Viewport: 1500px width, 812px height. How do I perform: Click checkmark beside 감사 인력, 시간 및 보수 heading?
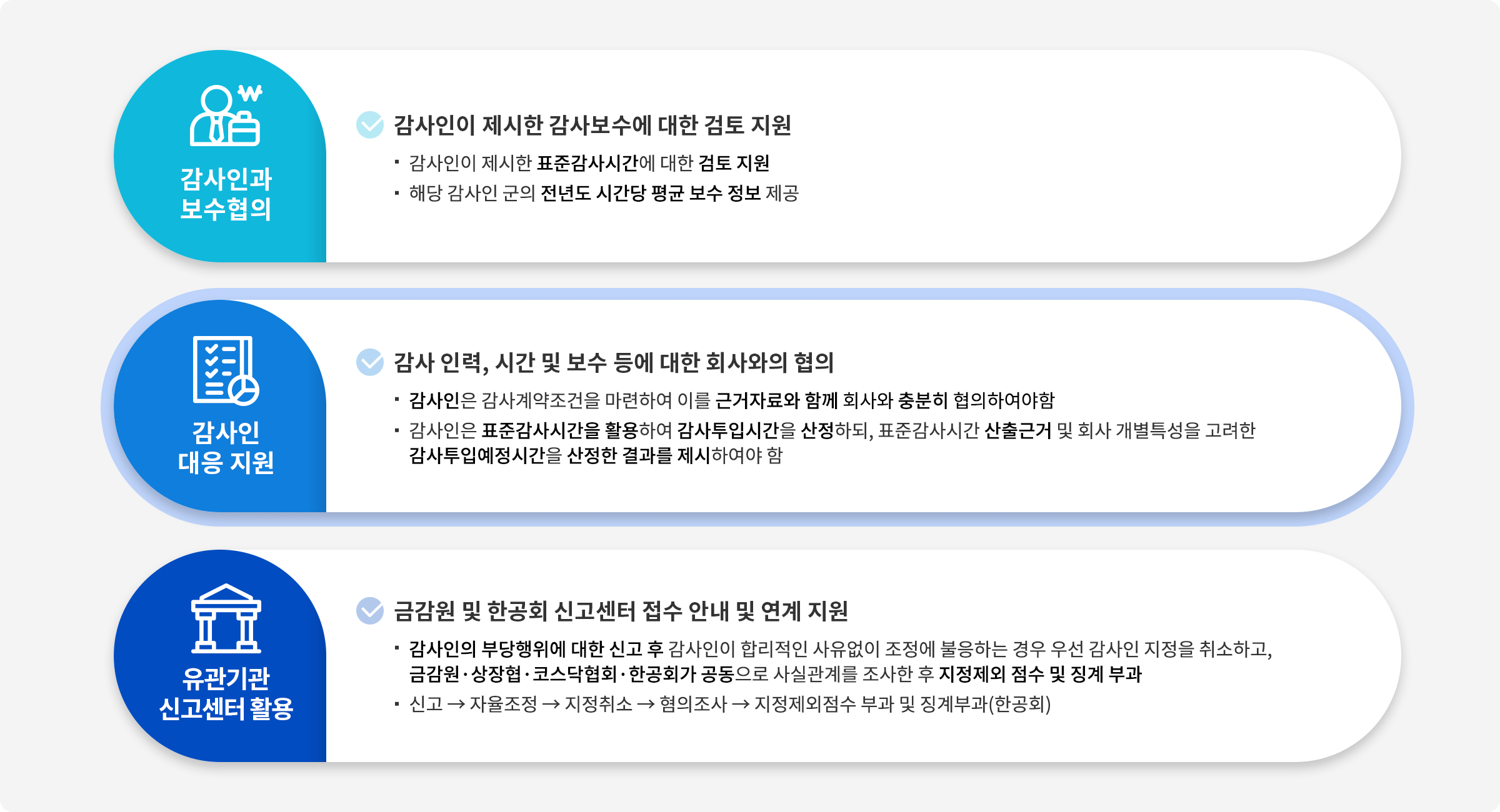point(370,362)
